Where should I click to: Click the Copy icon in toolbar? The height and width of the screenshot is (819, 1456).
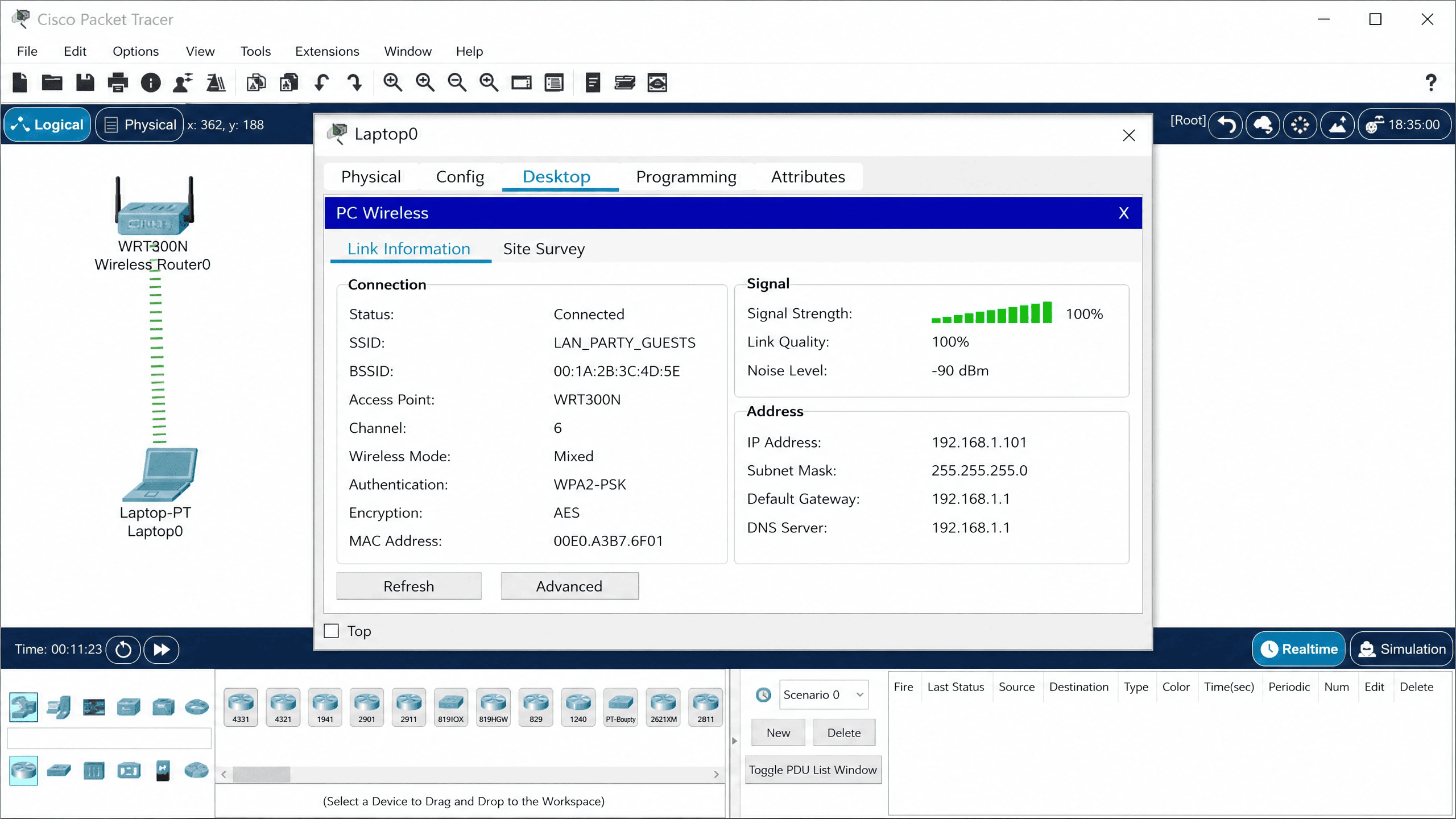(256, 83)
